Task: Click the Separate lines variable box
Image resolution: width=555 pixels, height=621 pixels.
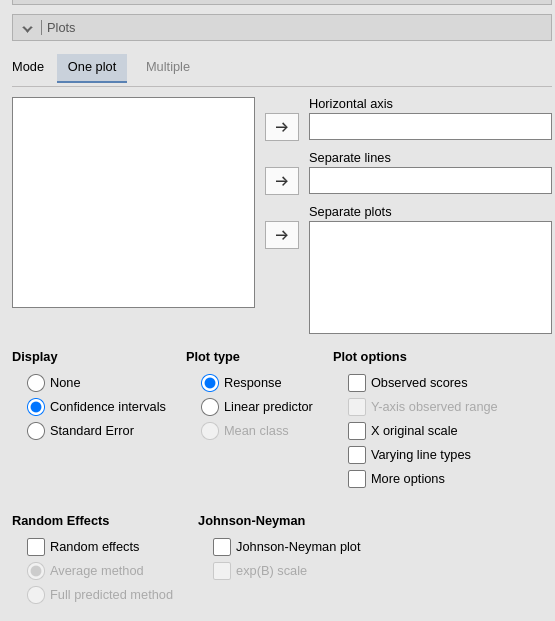Action: pyautogui.click(x=430, y=181)
